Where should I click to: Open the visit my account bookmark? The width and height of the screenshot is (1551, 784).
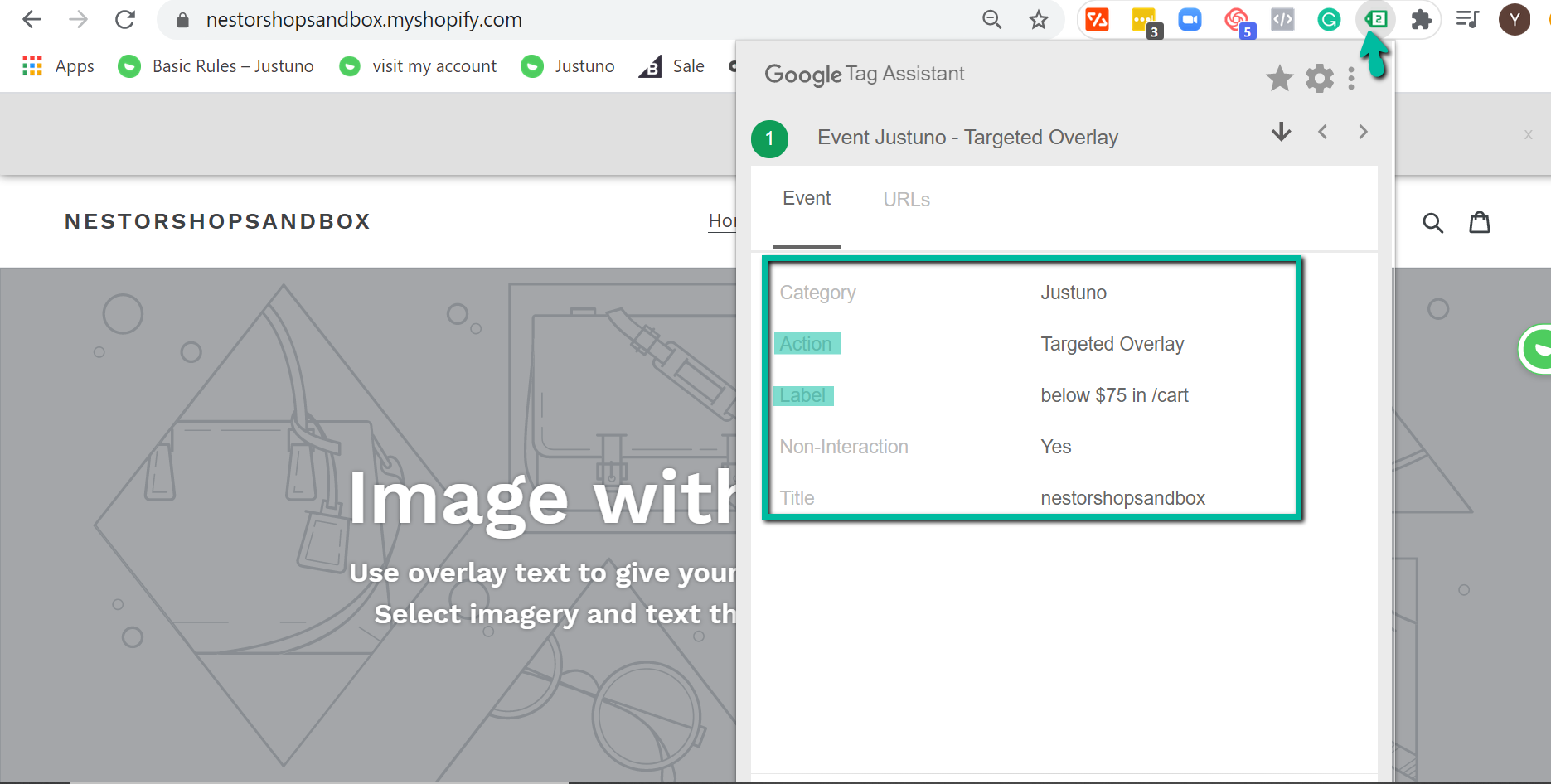419,66
